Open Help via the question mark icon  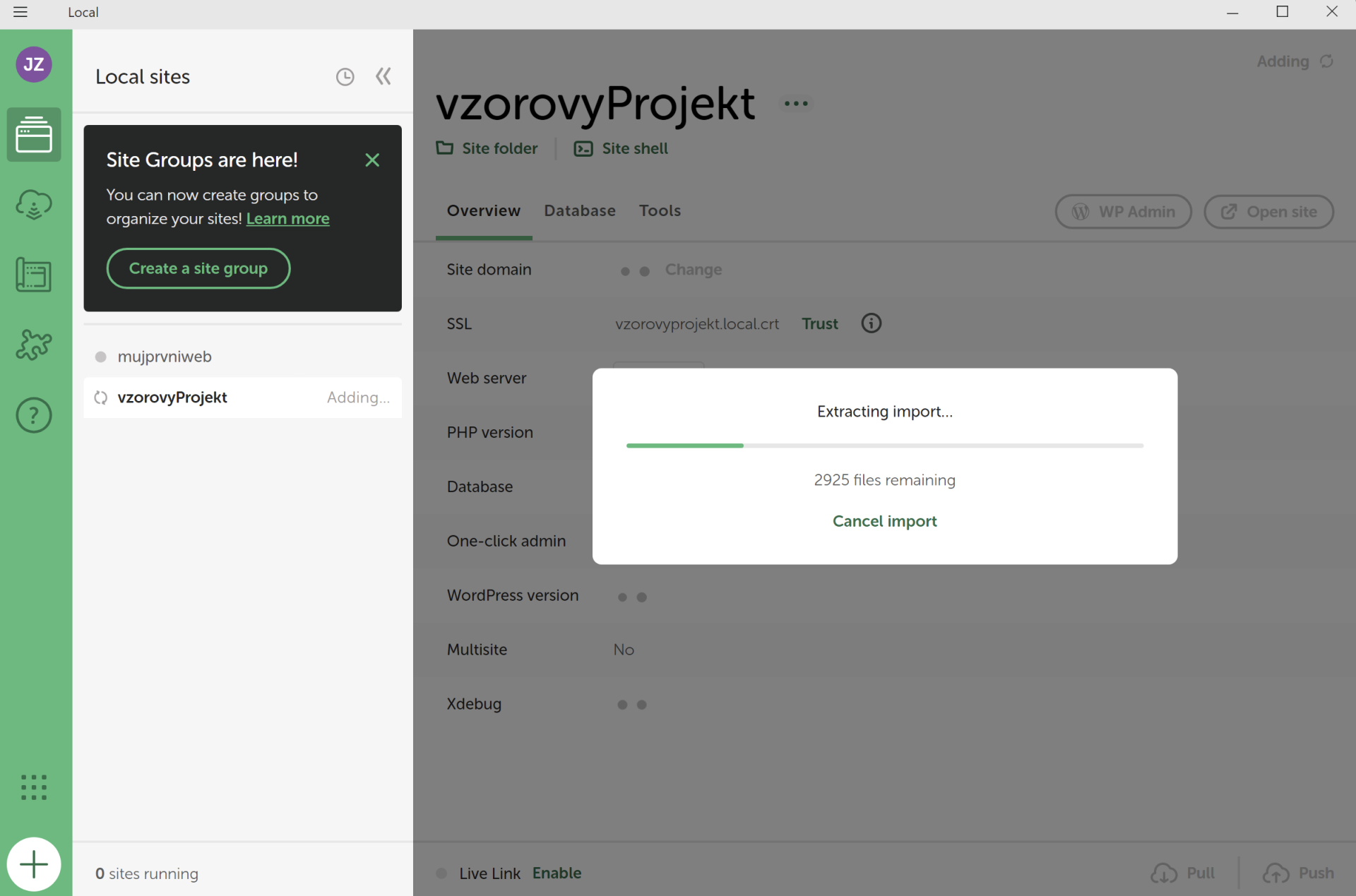tap(33, 415)
